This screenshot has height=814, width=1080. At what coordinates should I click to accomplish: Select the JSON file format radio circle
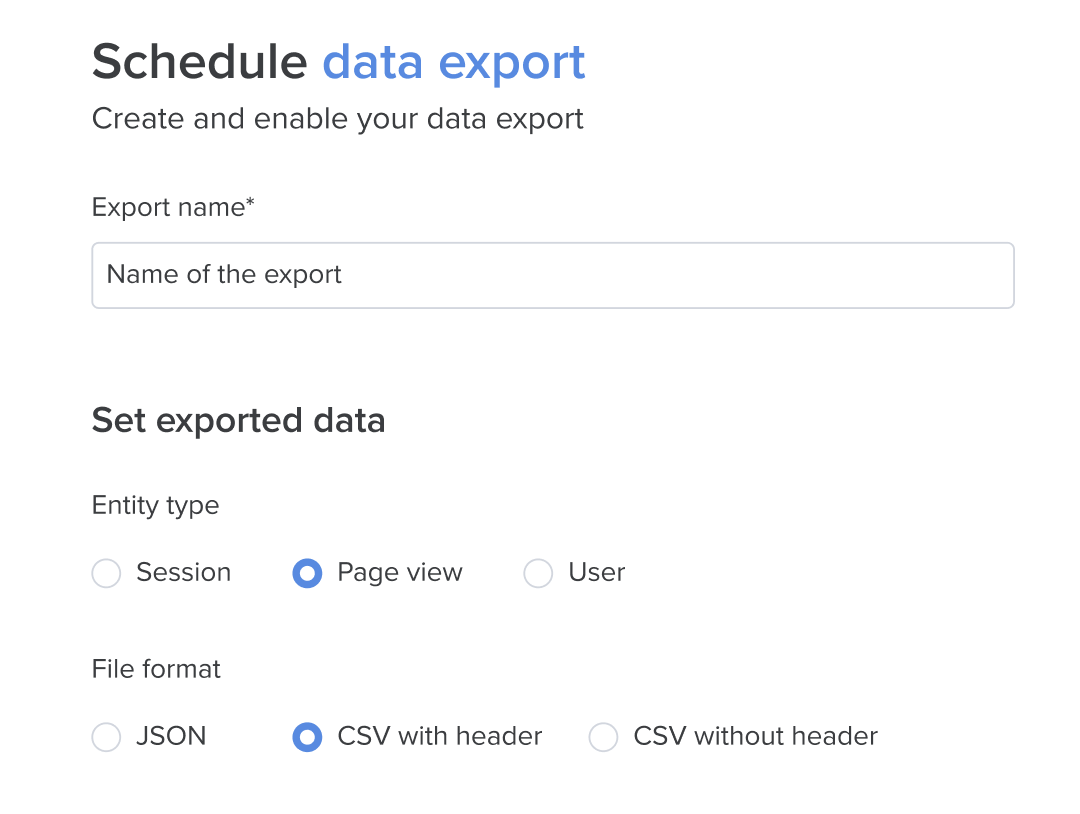[106, 737]
